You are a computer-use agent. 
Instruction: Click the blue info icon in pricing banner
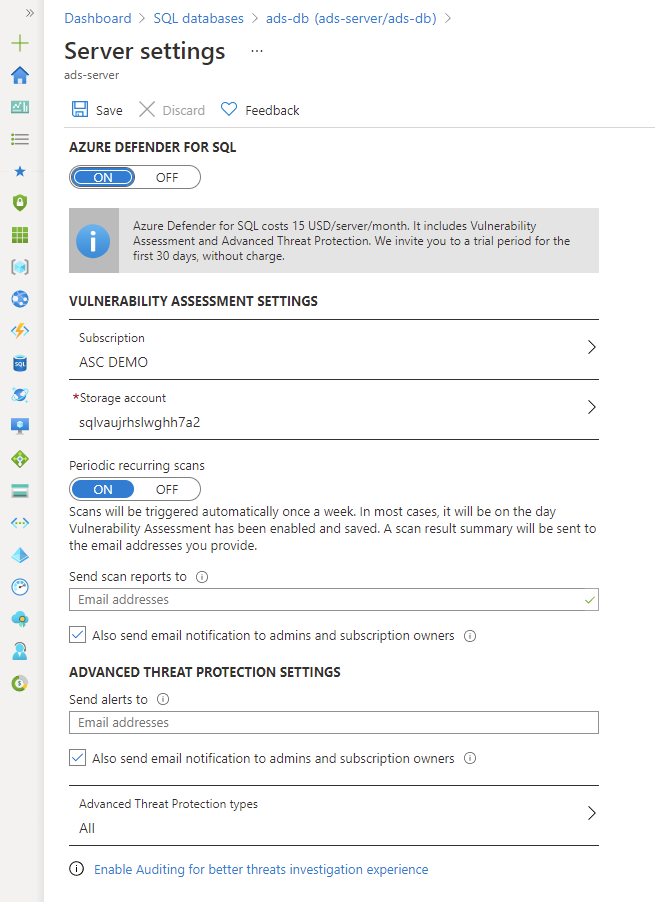coord(93,240)
